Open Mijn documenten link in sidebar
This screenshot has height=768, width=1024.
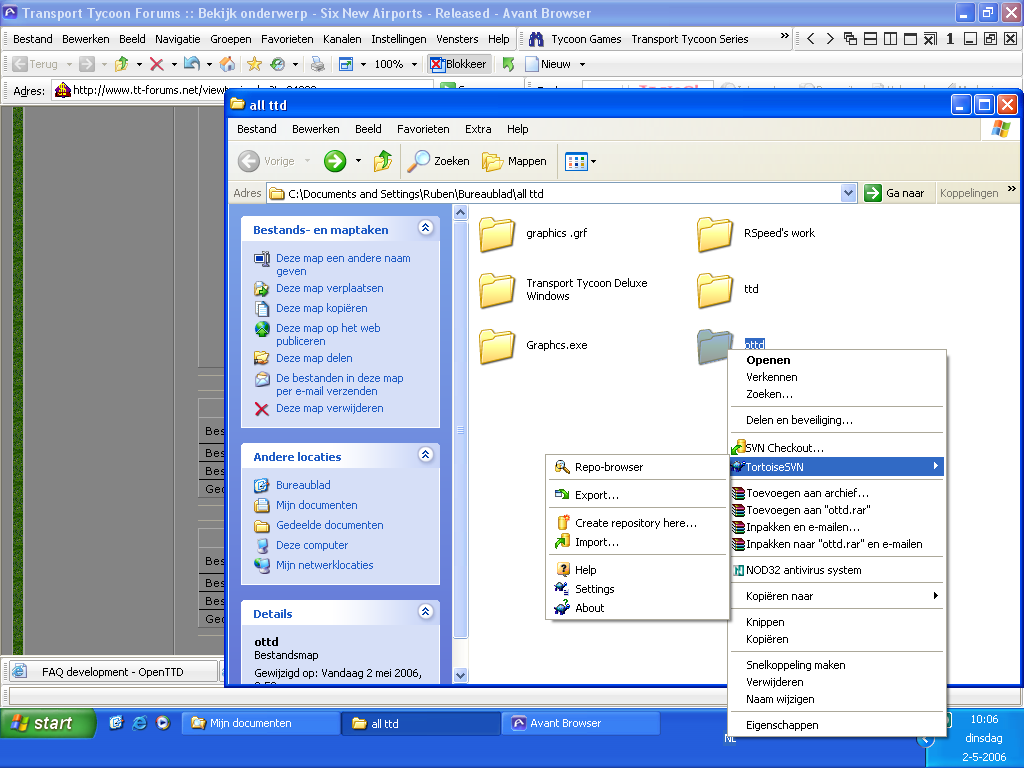pos(316,505)
